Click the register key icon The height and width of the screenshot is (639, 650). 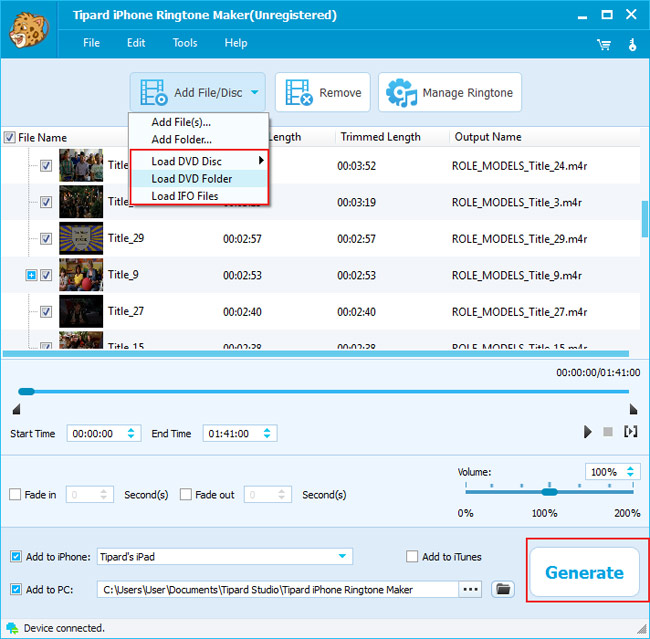632,44
